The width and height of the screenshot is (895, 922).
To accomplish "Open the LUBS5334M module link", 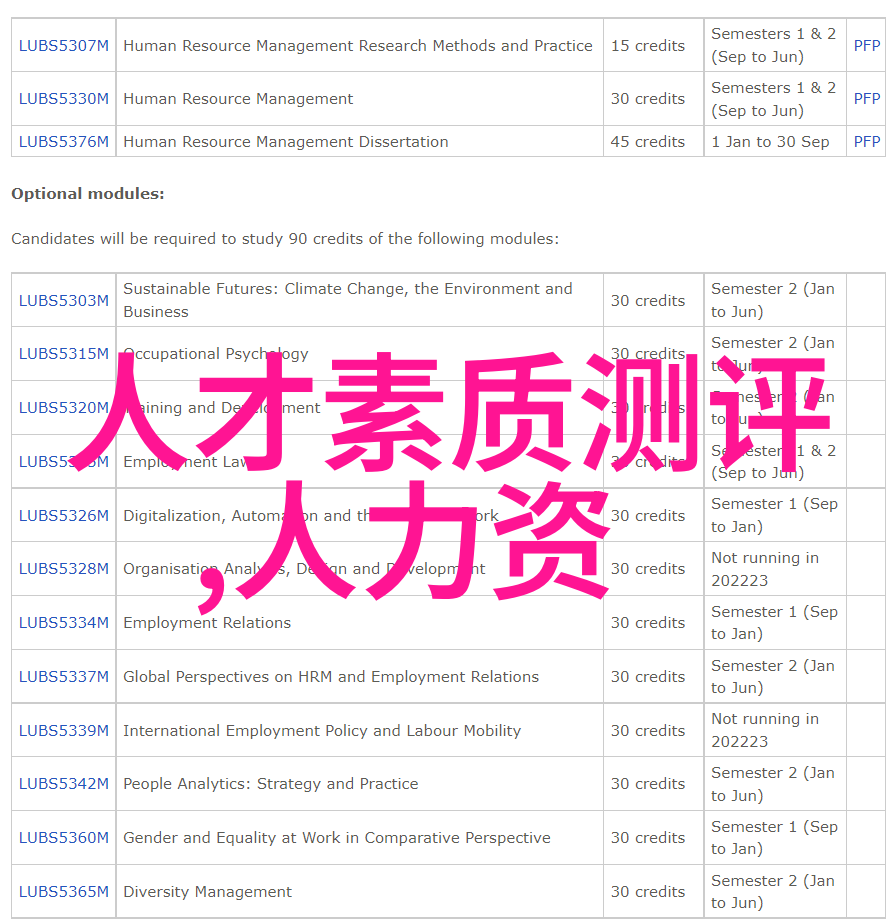I will tap(64, 623).
